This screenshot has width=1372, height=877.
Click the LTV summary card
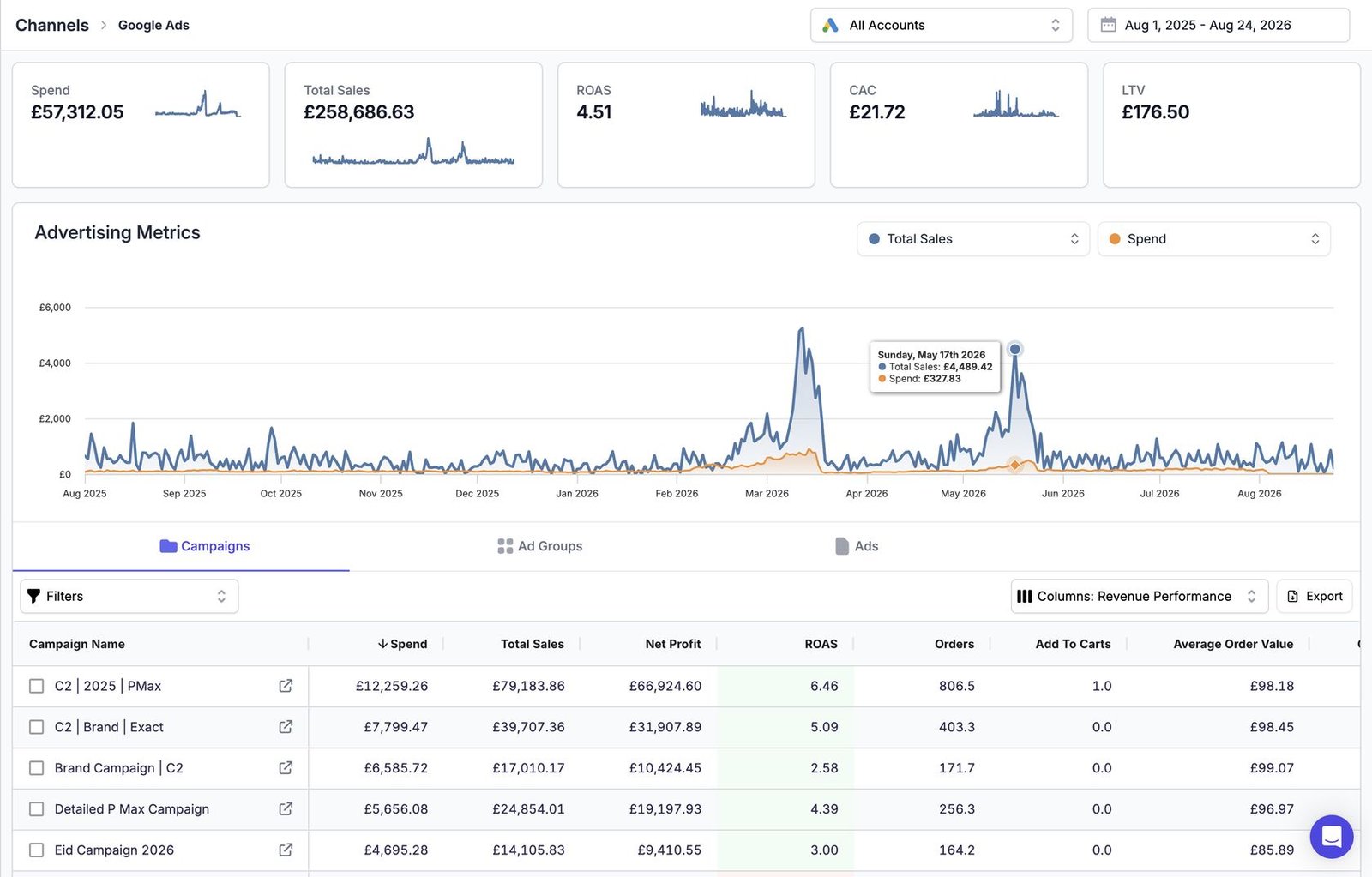(x=1231, y=125)
